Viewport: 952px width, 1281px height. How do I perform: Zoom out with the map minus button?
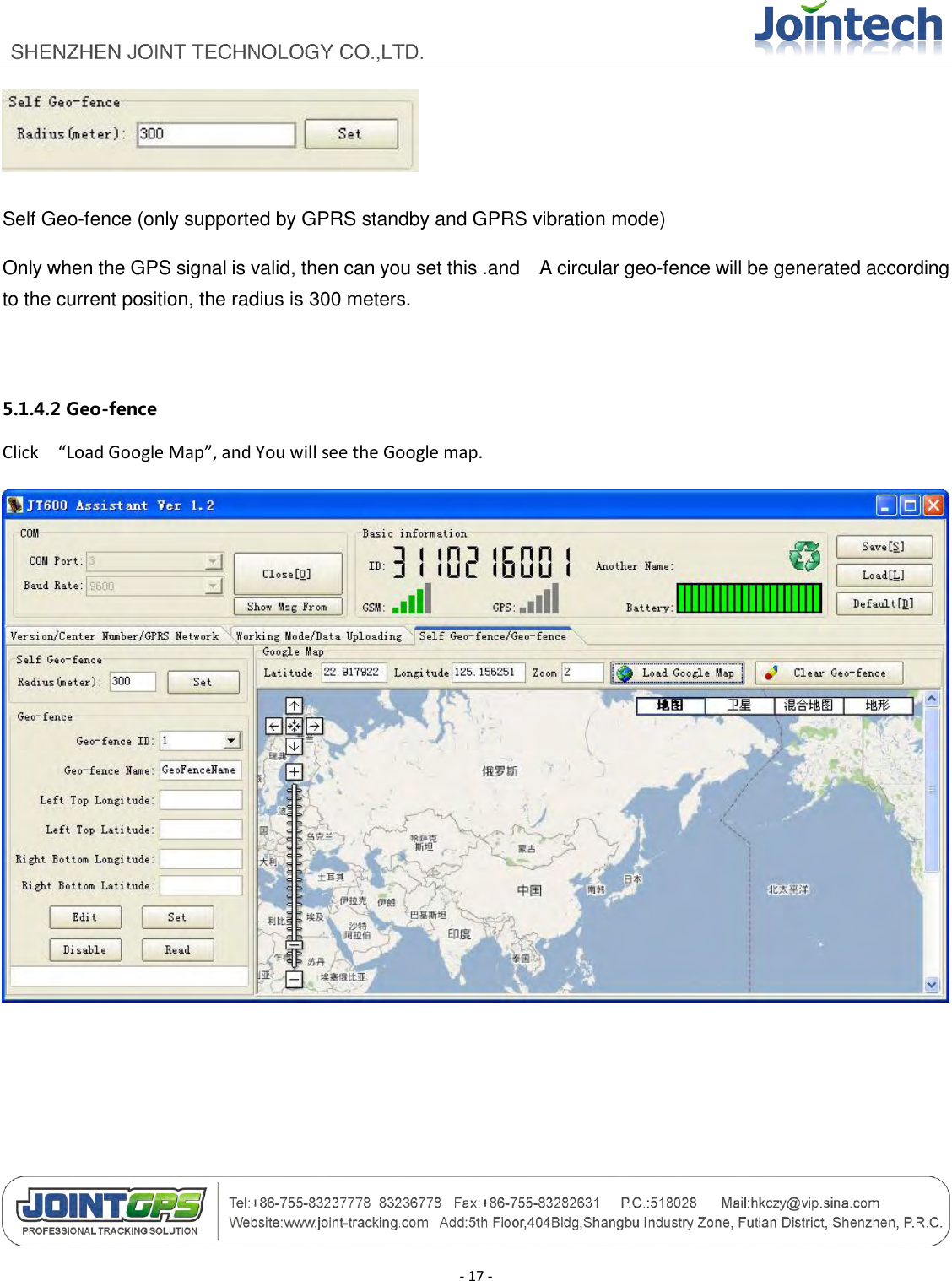(294, 978)
